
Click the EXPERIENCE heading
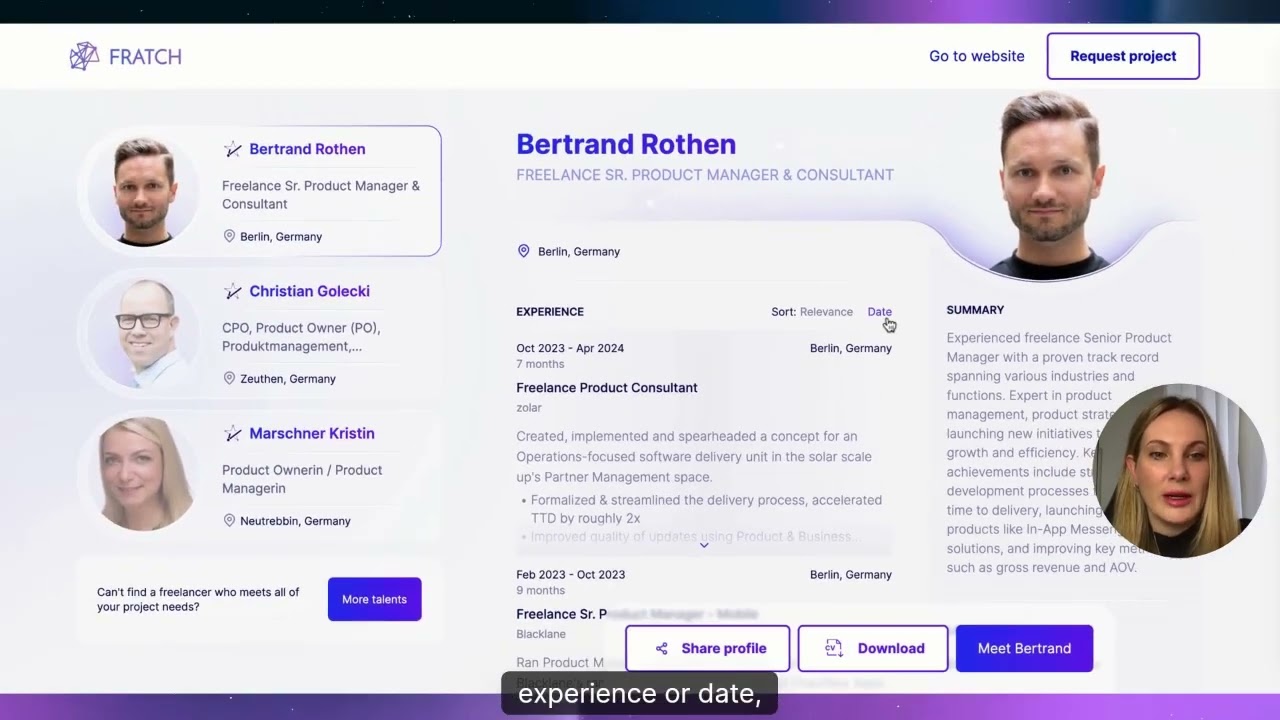(550, 312)
